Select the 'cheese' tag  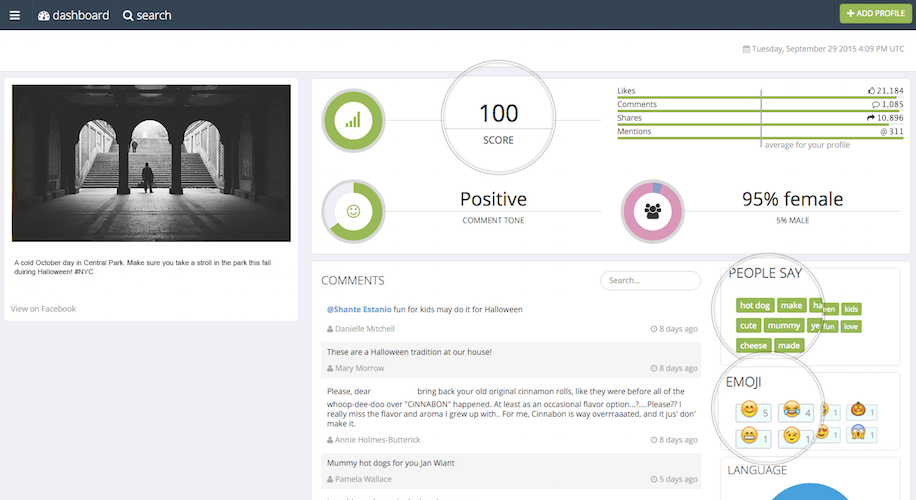[x=753, y=345]
